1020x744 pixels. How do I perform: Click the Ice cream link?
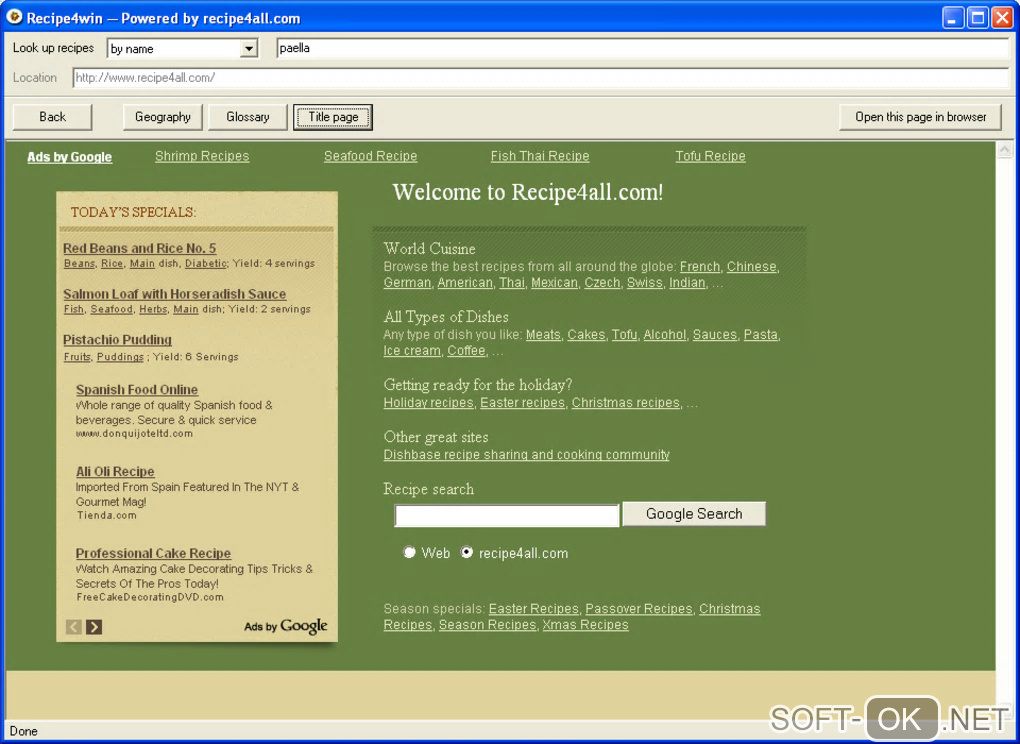click(412, 351)
